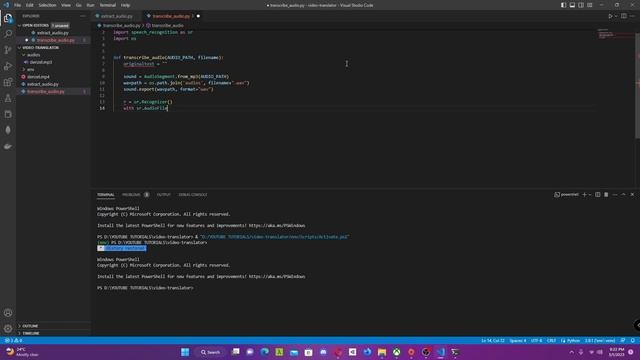Open the Selection menu
The image size is (640, 360).
click(x=47, y=5)
